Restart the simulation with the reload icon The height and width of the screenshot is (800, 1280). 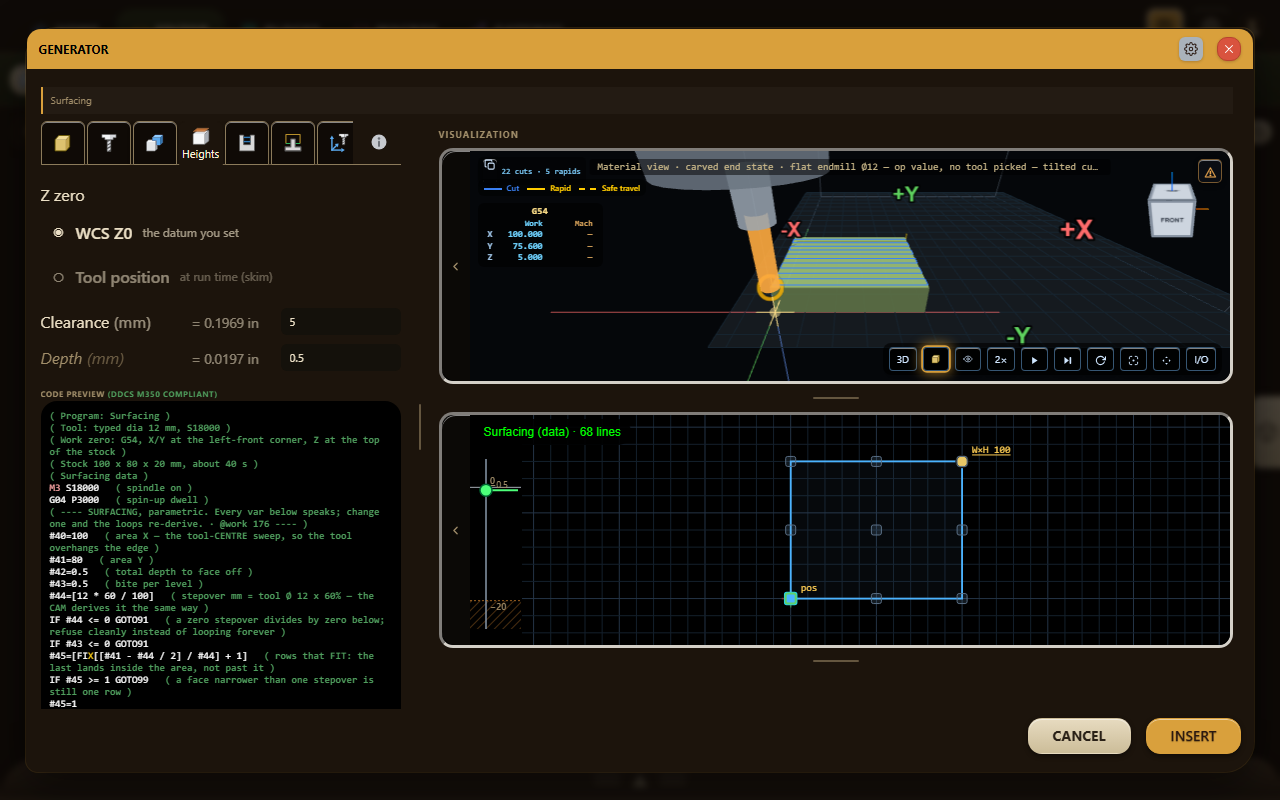tap(1100, 359)
